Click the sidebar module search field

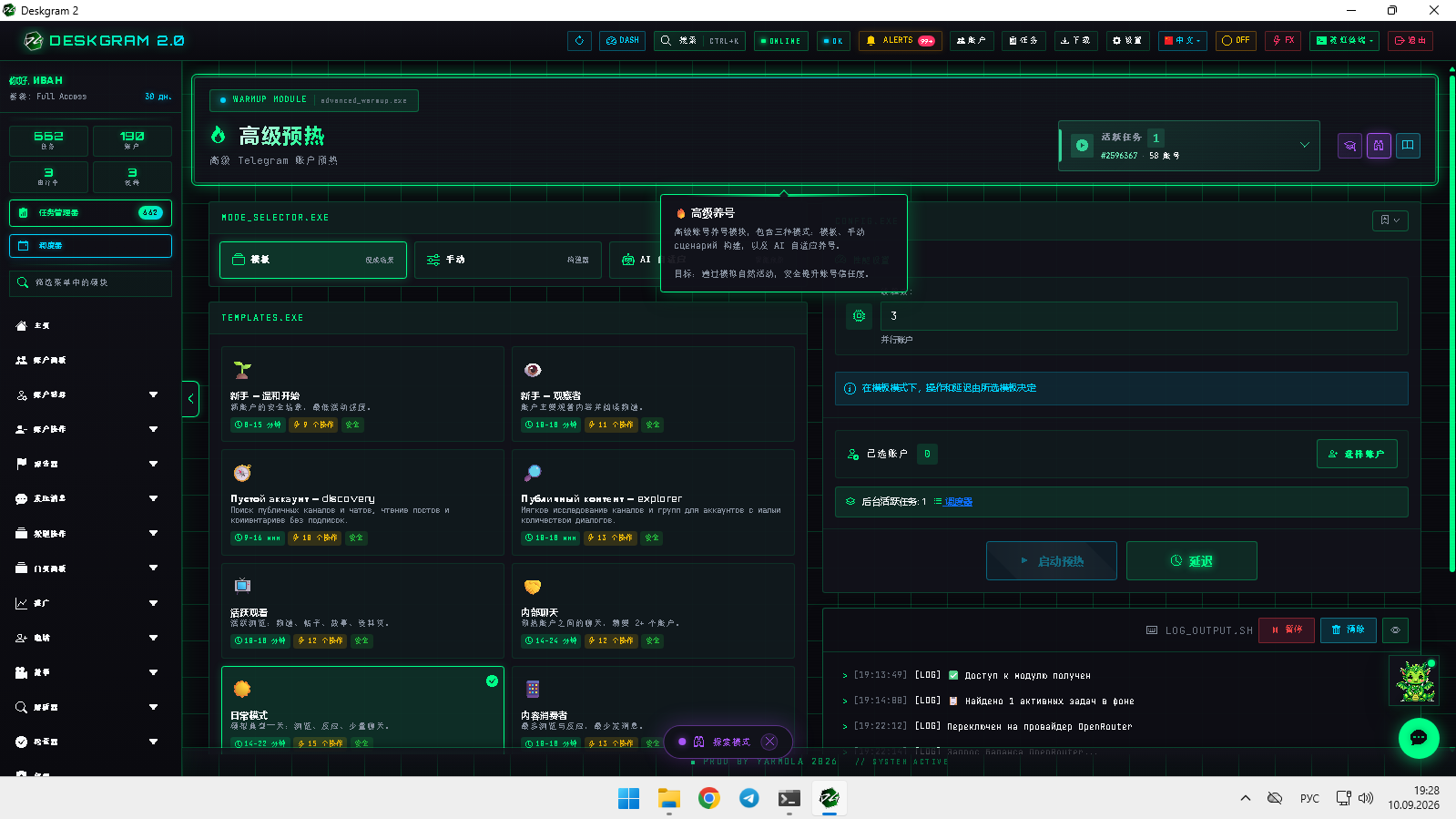tap(90, 282)
